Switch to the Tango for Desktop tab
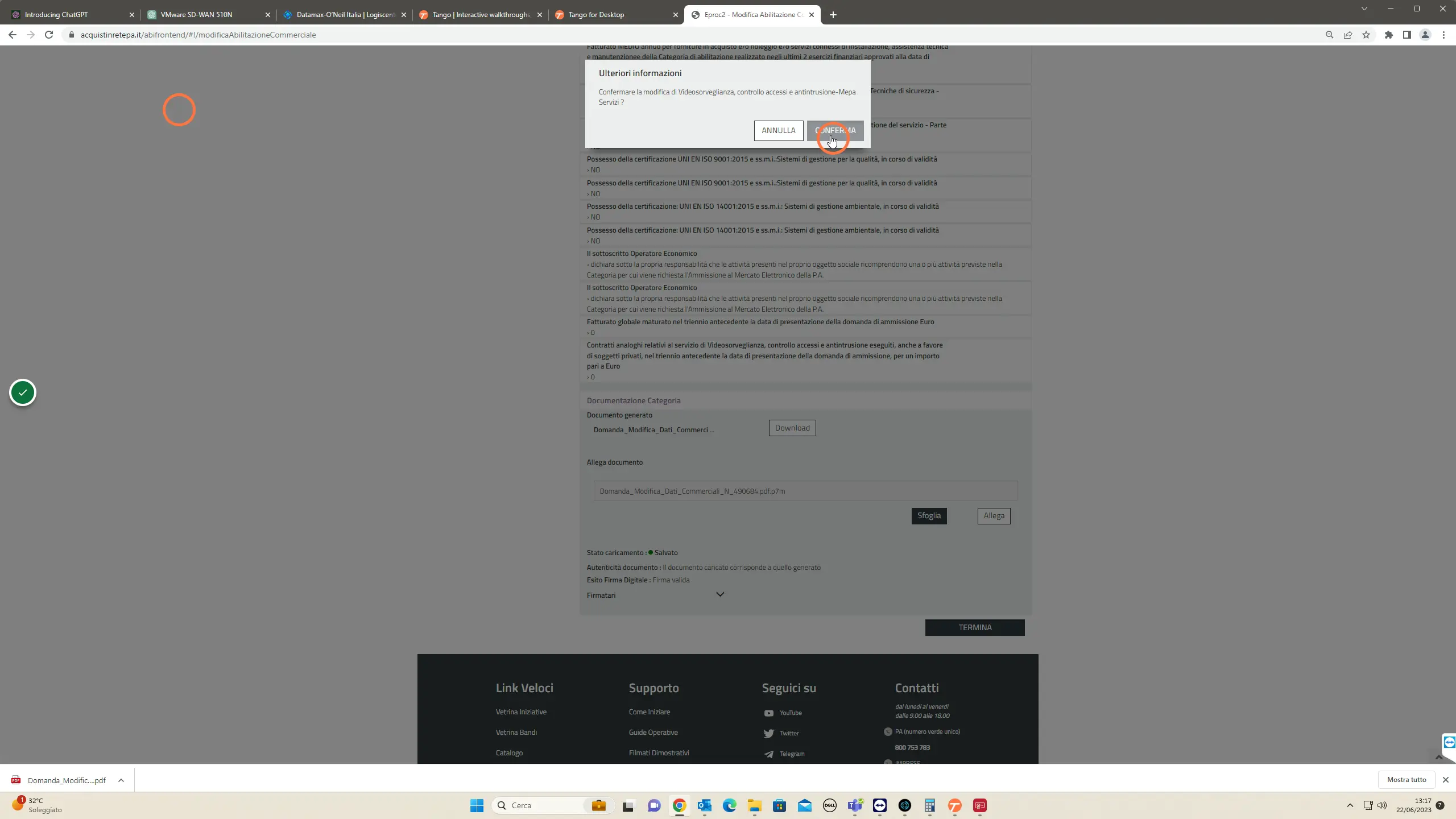 (x=616, y=15)
